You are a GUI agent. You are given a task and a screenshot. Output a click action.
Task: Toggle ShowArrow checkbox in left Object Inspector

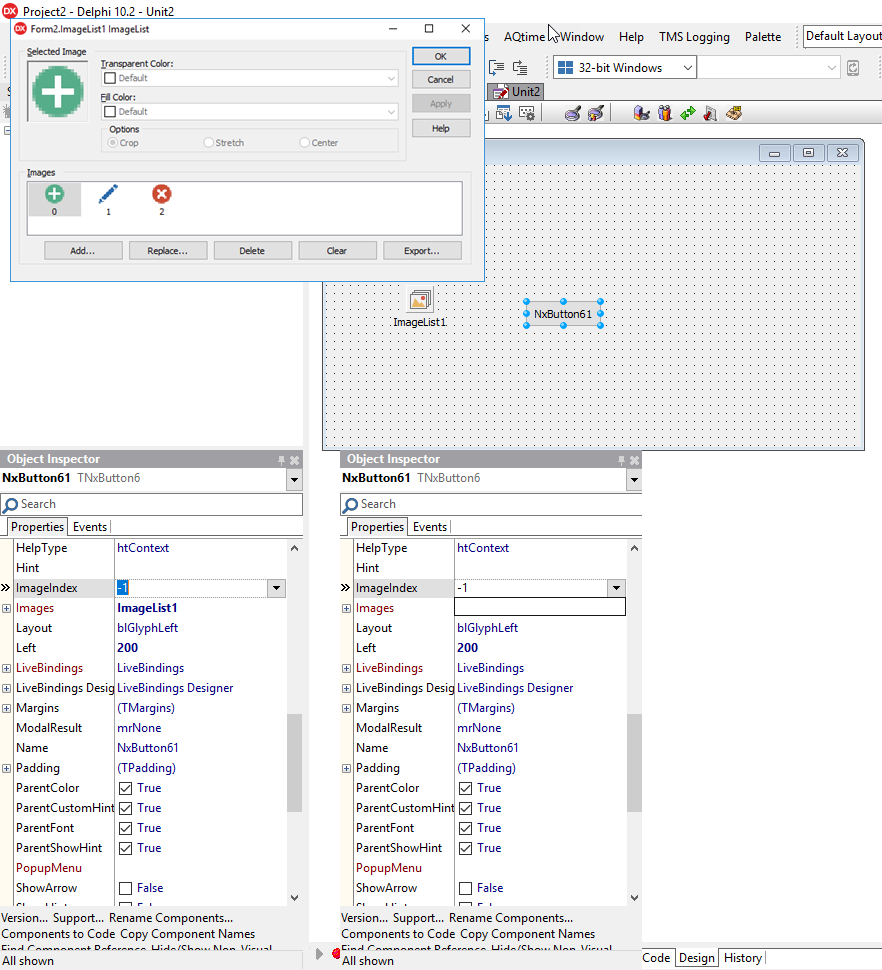126,888
